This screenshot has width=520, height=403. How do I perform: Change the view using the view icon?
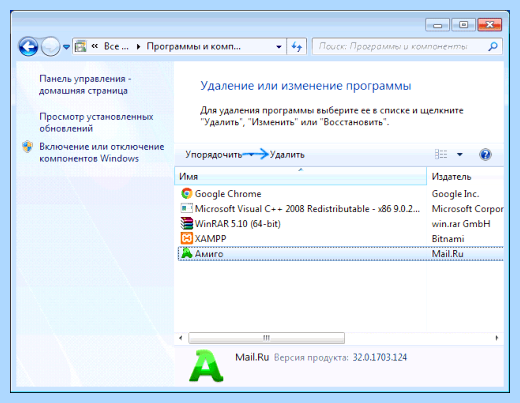pyautogui.click(x=441, y=154)
